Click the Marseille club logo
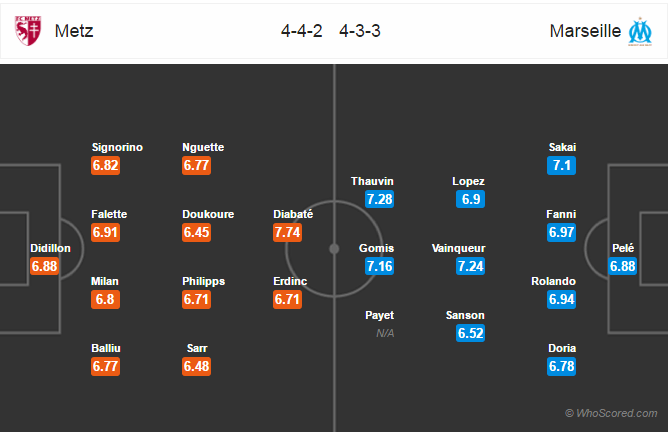669x432 pixels. click(x=640, y=31)
